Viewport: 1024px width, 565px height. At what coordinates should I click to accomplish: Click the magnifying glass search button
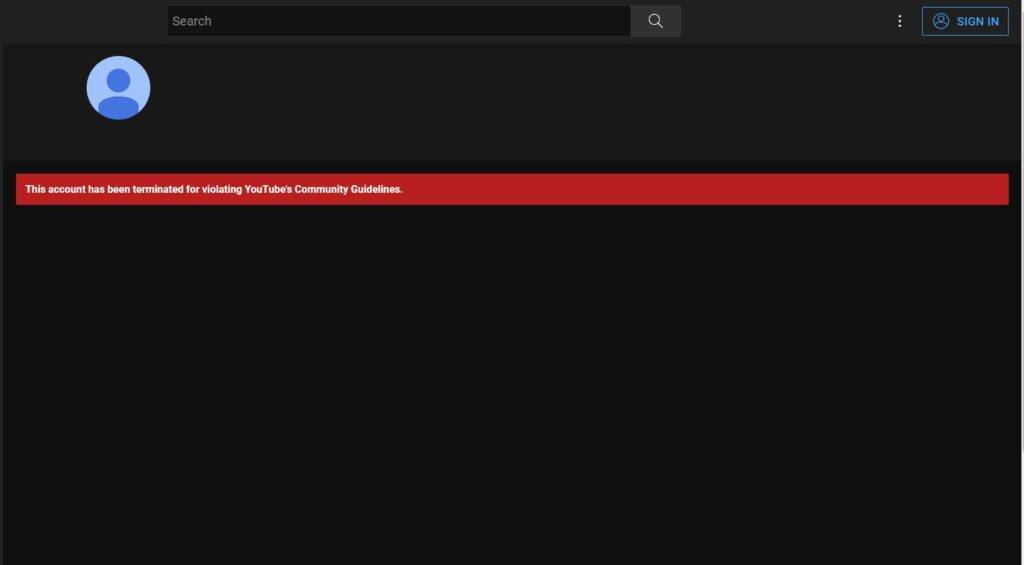pos(656,21)
